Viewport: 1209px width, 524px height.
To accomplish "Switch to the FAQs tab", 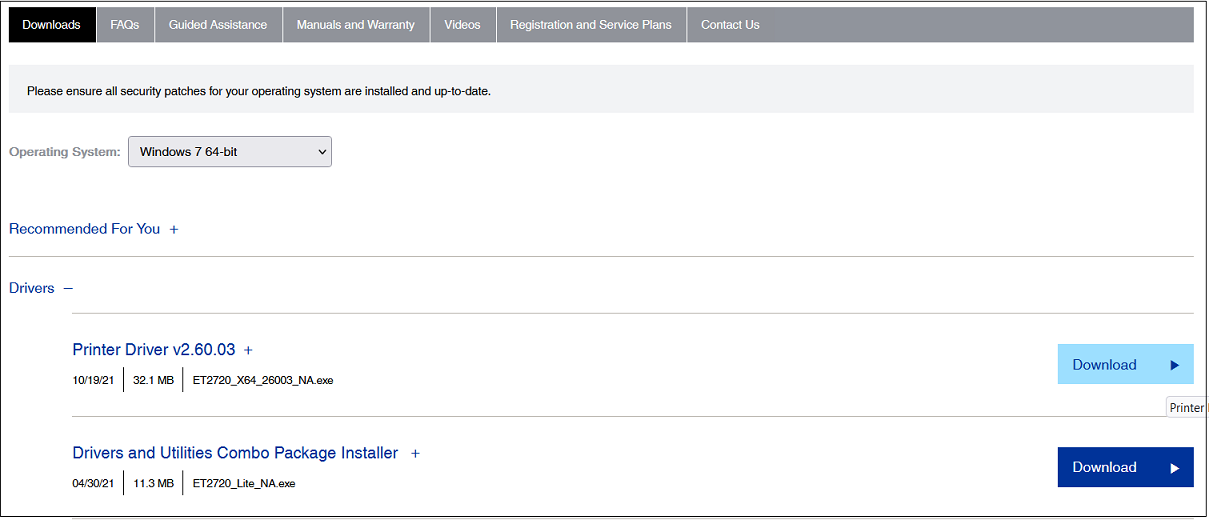I will (x=125, y=25).
